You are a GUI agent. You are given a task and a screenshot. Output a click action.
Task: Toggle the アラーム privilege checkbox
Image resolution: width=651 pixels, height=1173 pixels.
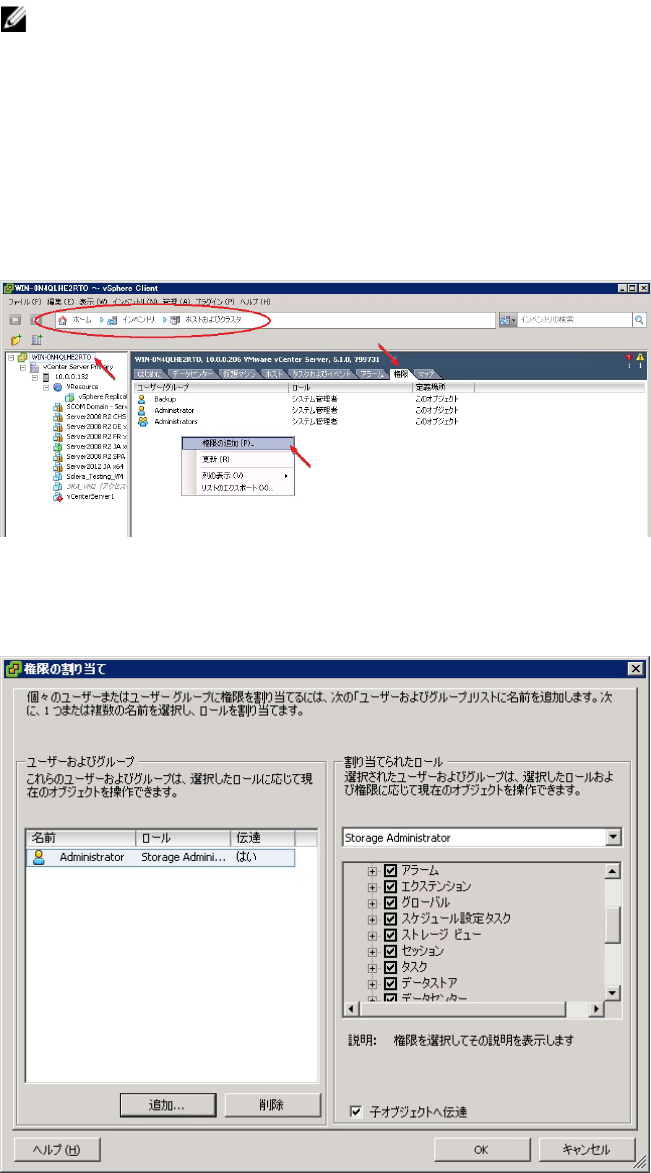pyautogui.click(x=391, y=870)
